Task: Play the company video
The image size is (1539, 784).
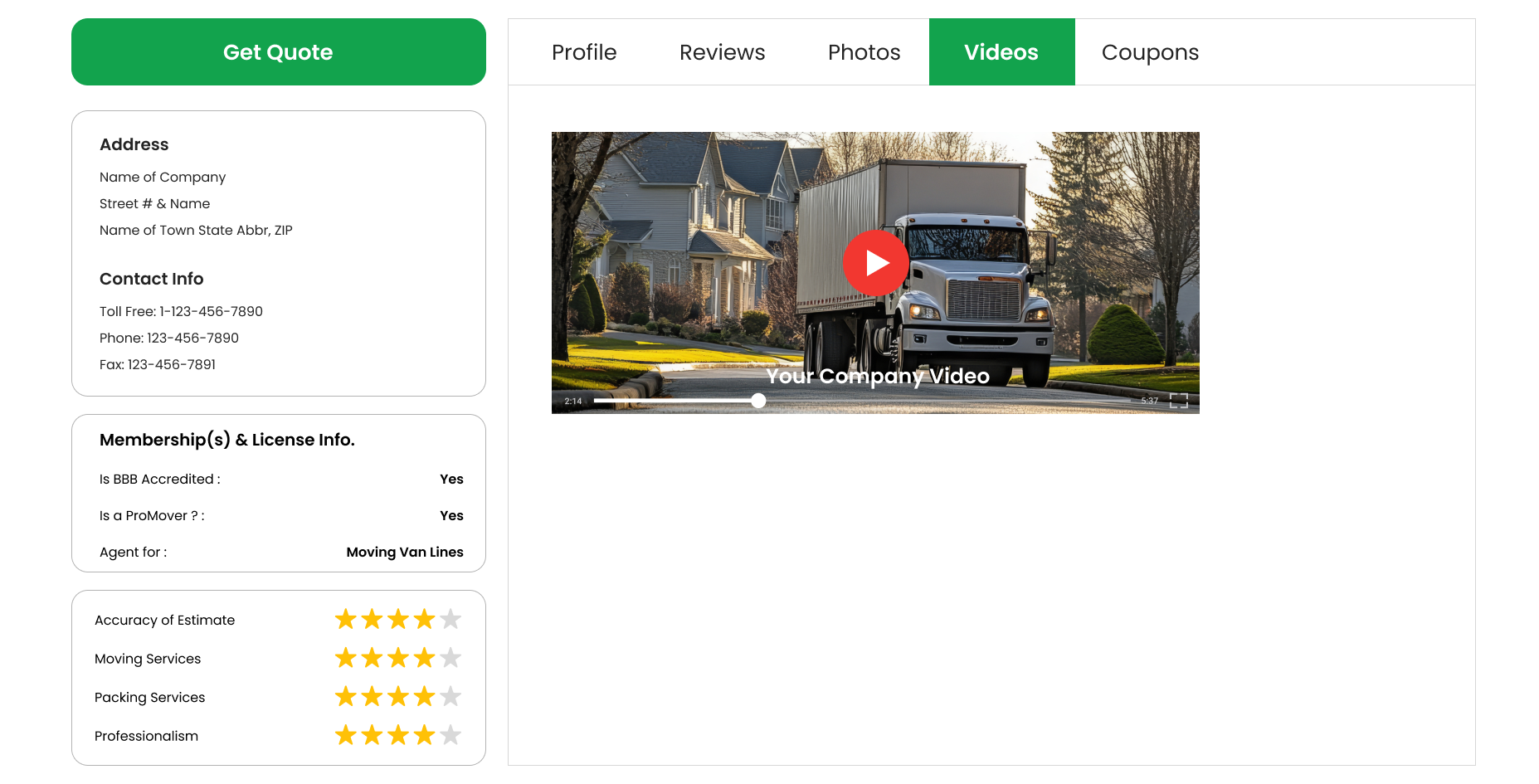Action: click(x=875, y=263)
